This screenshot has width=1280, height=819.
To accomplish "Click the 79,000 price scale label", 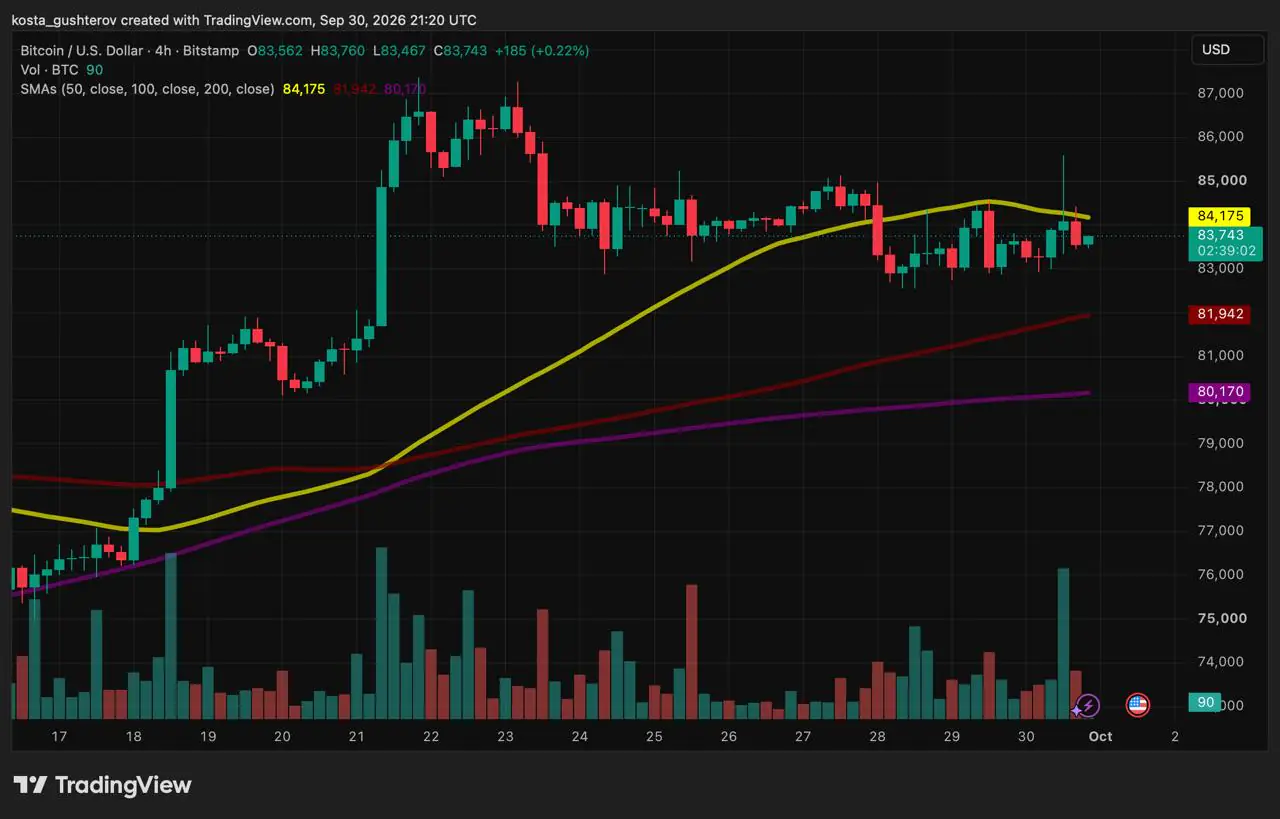I will tap(1220, 443).
